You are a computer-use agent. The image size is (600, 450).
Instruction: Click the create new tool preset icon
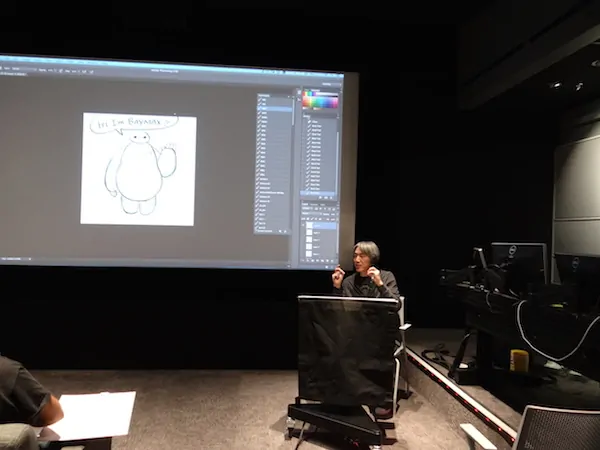280,231
